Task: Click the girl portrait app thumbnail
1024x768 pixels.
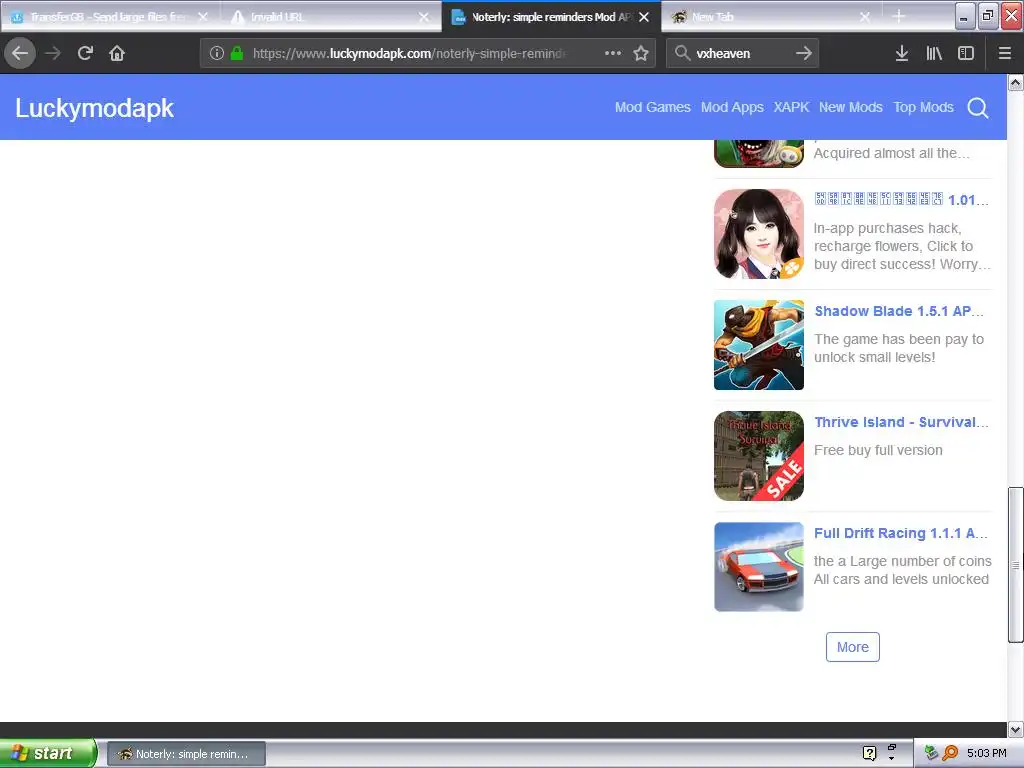Action: click(x=759, y=234)
